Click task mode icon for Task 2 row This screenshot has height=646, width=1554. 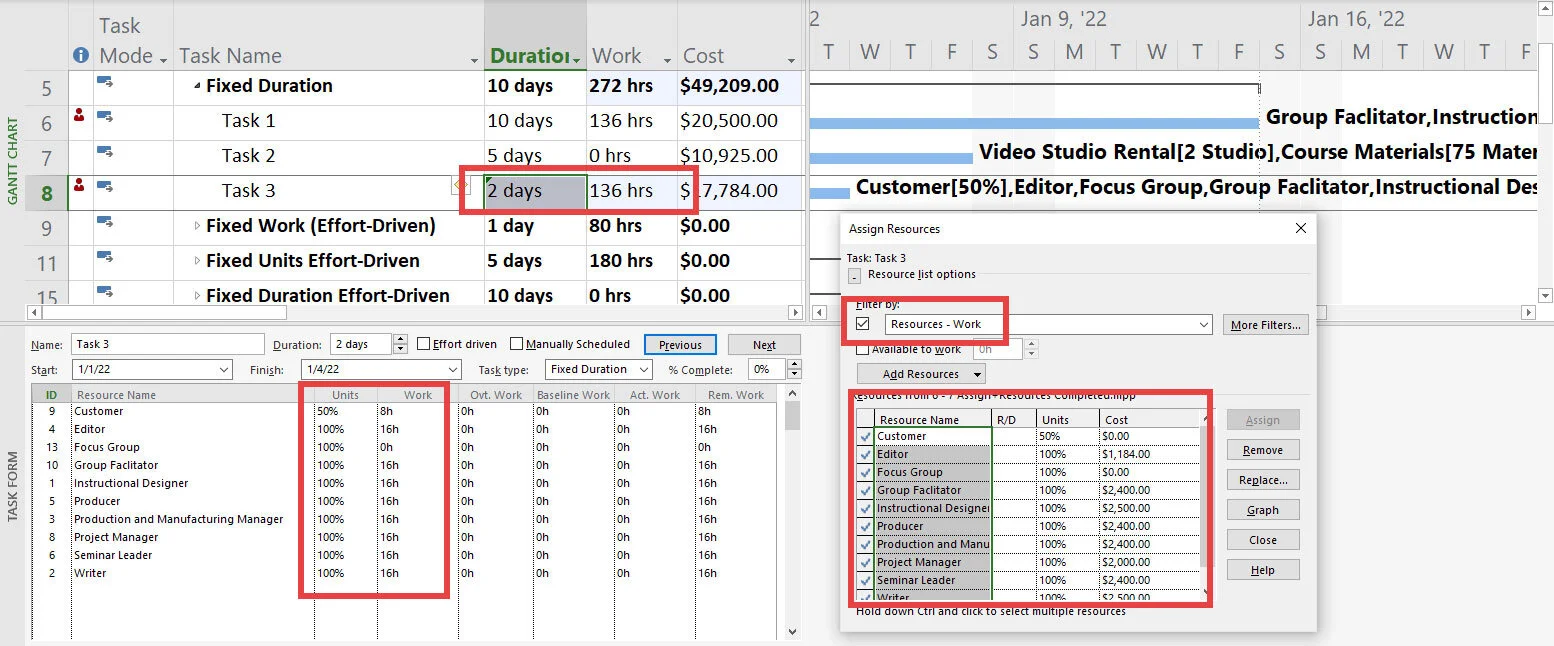104,152
